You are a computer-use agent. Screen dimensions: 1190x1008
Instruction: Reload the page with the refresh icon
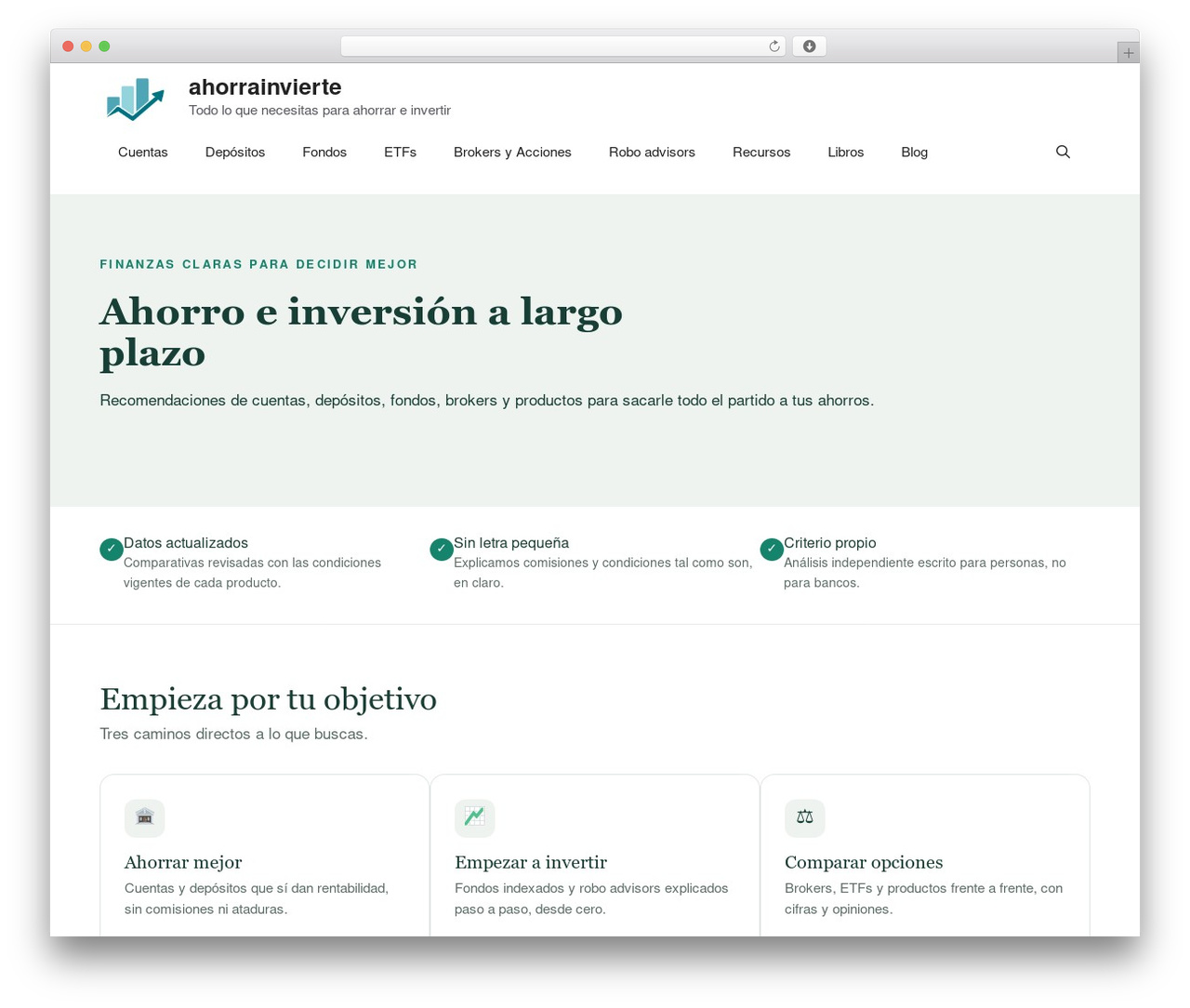[773, 46]
